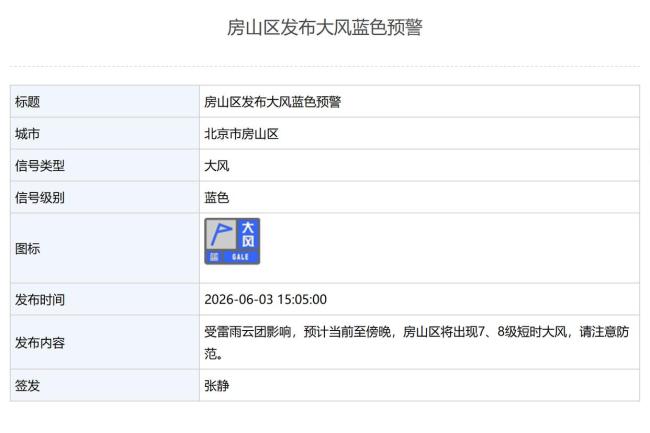Click the 城市 row label

coord(27,134)
